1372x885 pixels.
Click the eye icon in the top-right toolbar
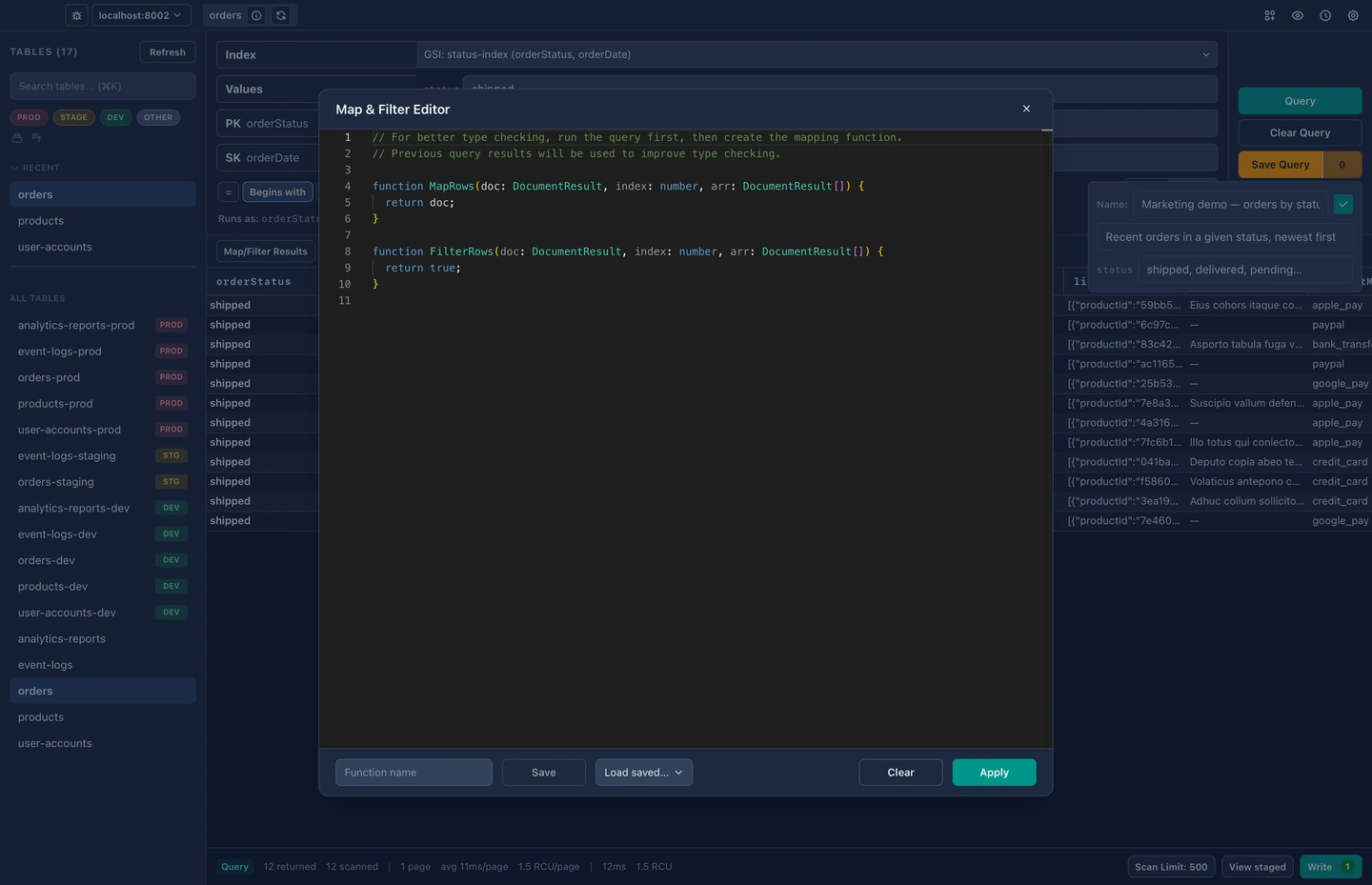click(1298, 15)
